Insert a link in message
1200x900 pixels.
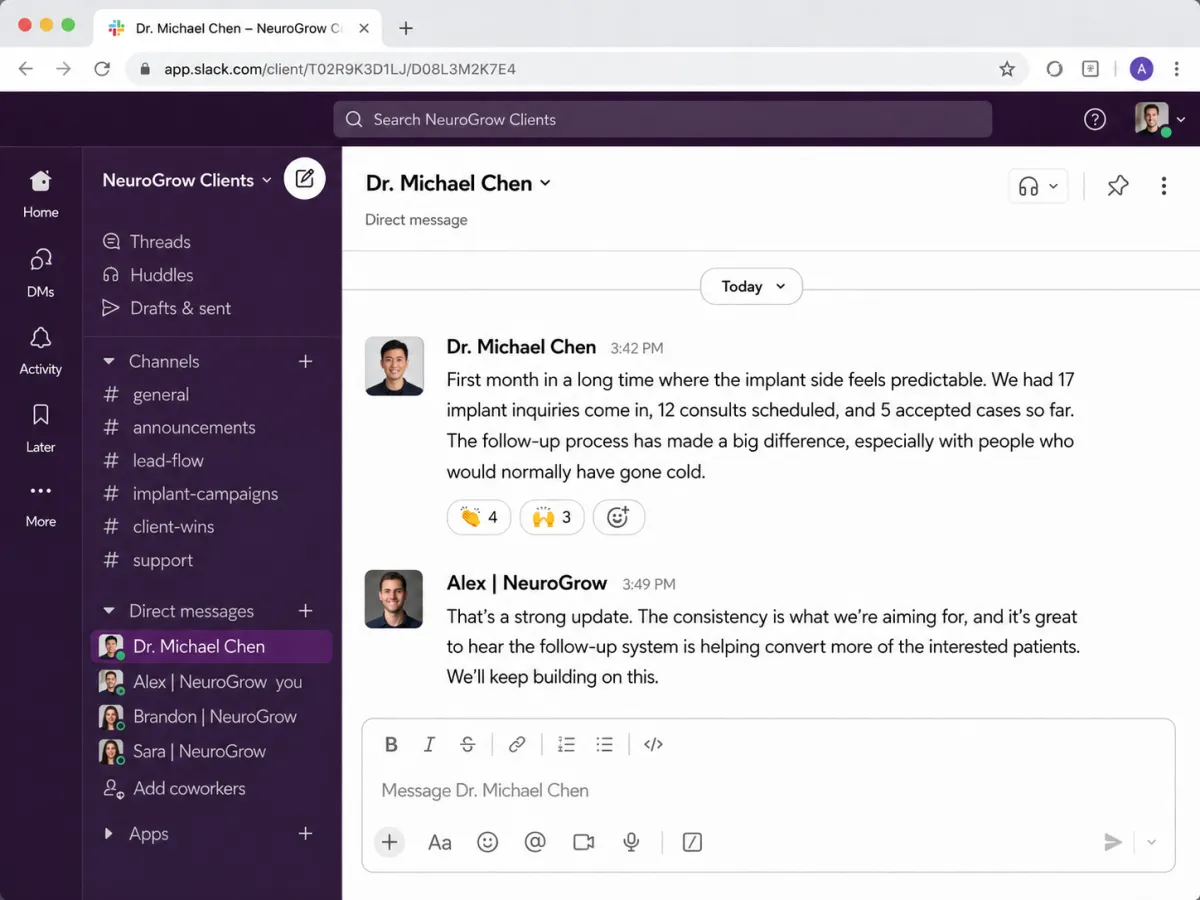(517, 744)
